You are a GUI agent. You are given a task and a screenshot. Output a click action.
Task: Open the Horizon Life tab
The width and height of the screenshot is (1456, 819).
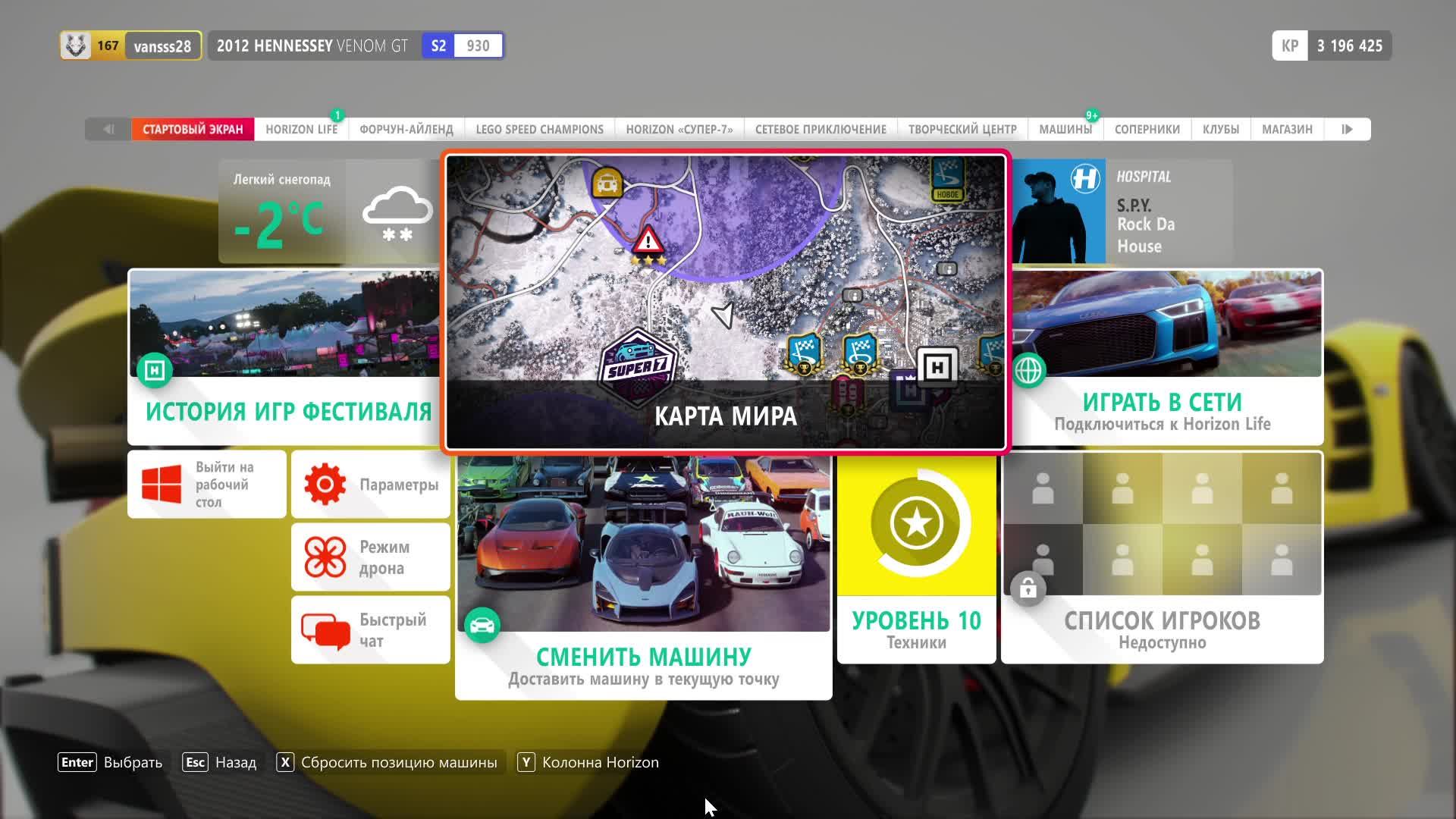(x=301, y=129)
